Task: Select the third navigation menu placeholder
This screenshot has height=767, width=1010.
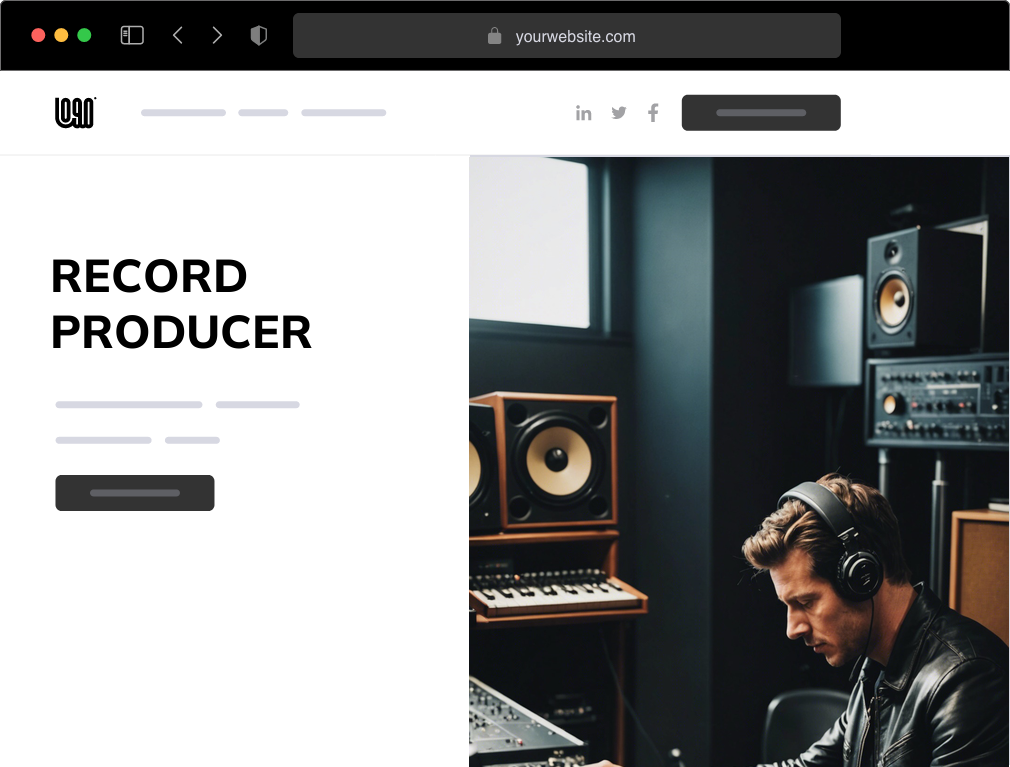Action: click(344, 113)
